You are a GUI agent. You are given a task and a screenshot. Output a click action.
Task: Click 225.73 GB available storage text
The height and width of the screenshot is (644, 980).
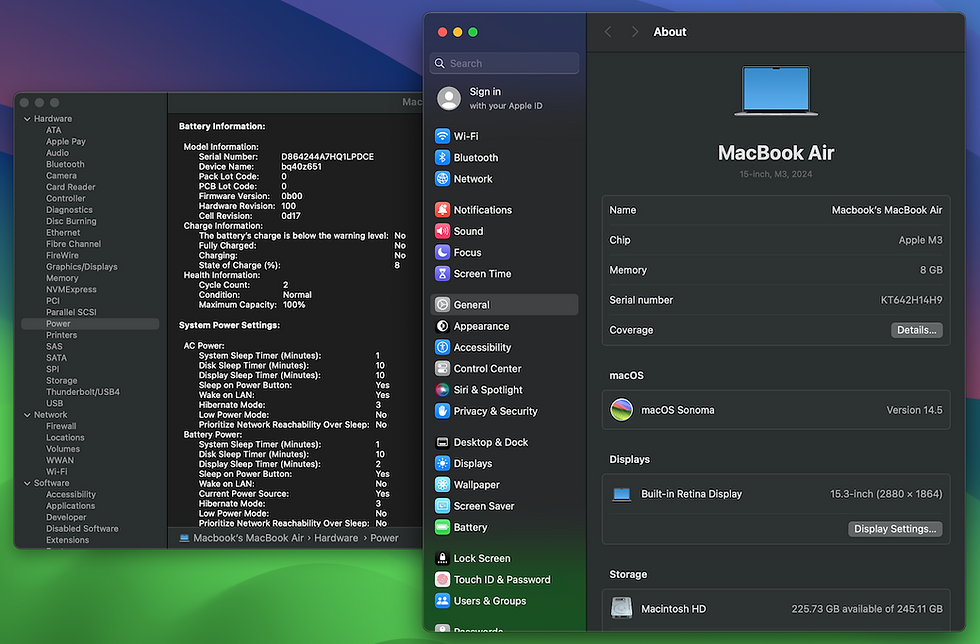pos(866,609)
